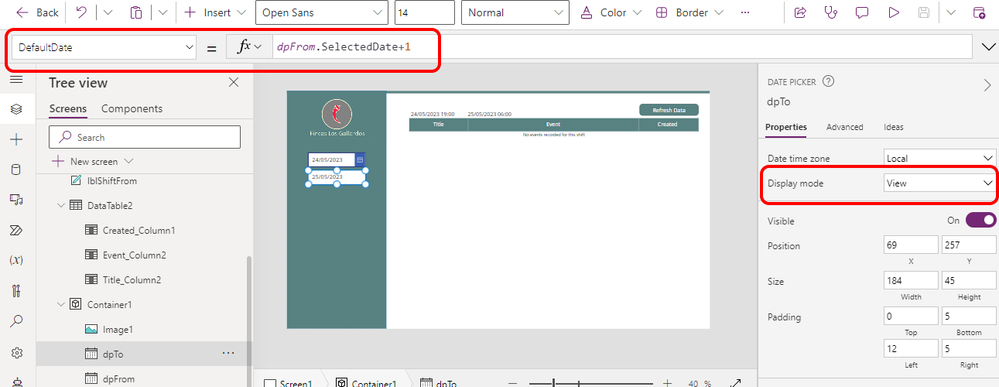999x387 pixels.
Task: Collapse the DataTable2 node
Action: pos(61,205)
